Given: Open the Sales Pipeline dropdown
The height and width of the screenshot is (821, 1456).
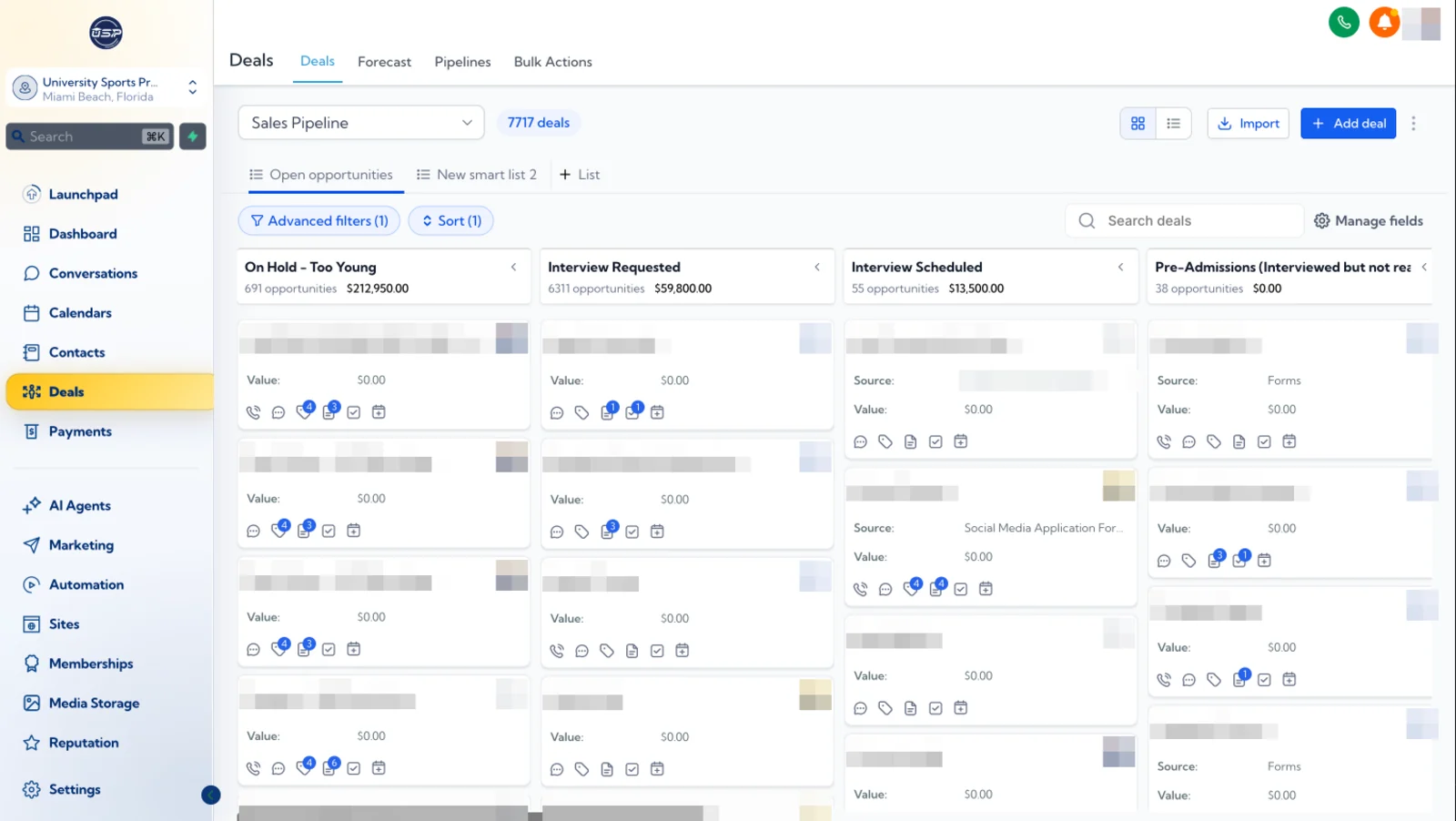Looking at the screenshot, I should pos(361,123).
